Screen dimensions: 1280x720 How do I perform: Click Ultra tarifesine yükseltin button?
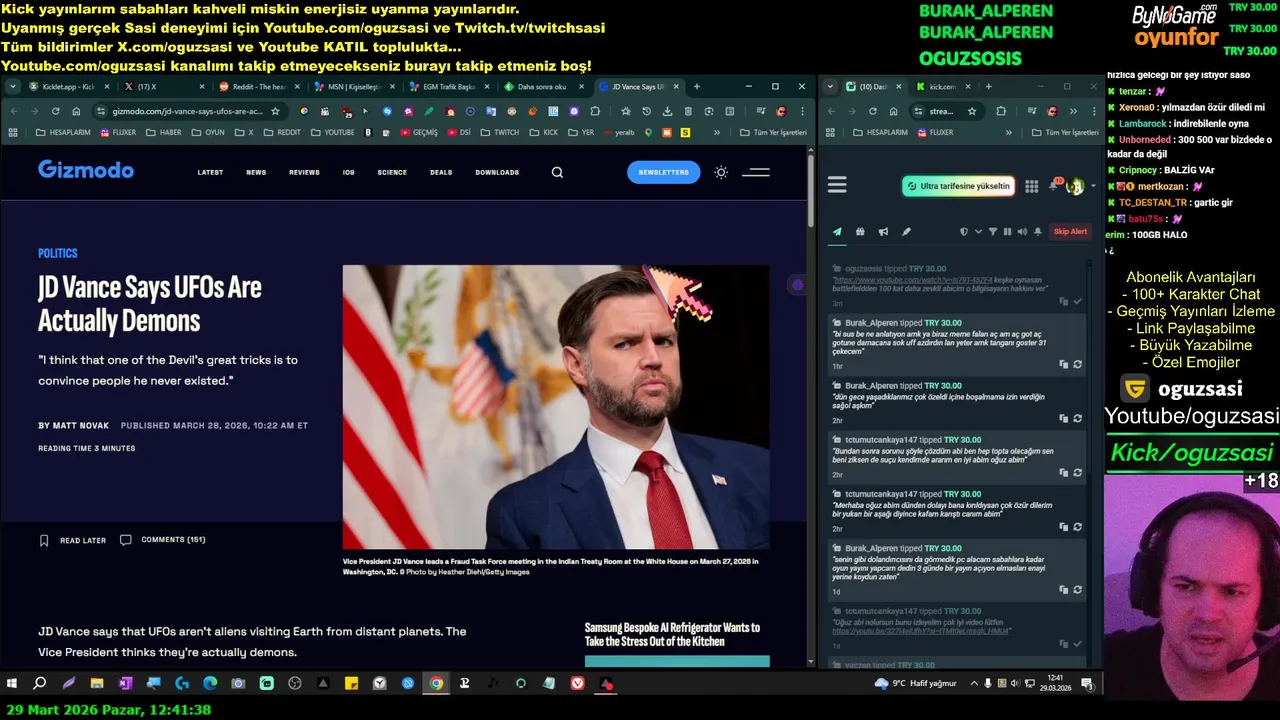point(958,186)
